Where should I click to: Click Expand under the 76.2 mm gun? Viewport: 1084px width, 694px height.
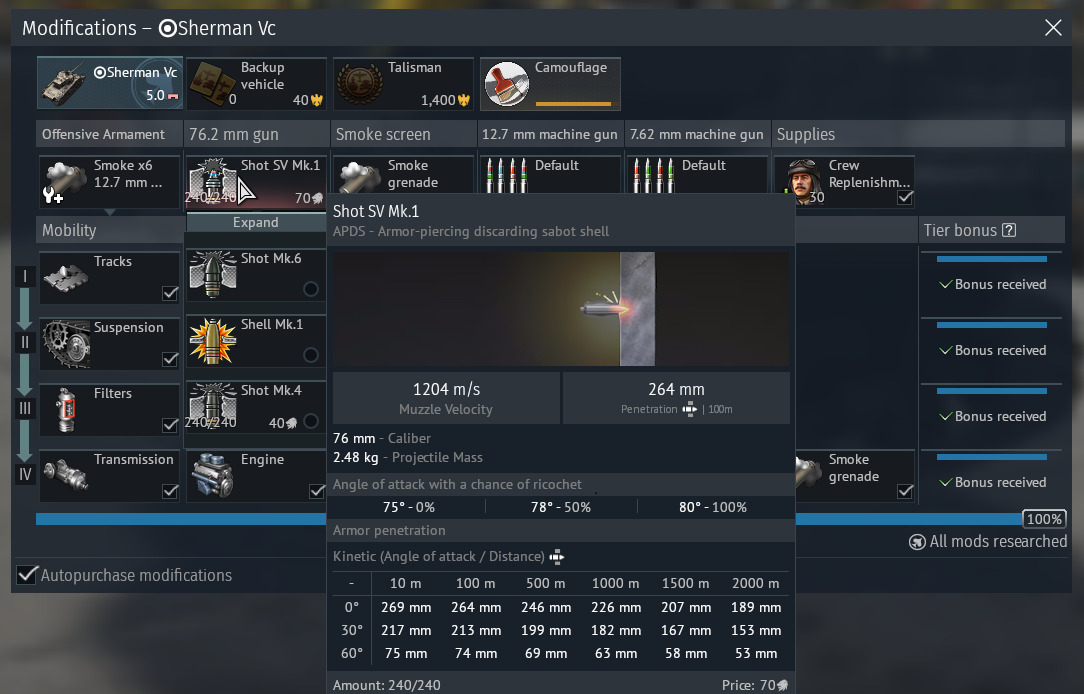(256, 222)
